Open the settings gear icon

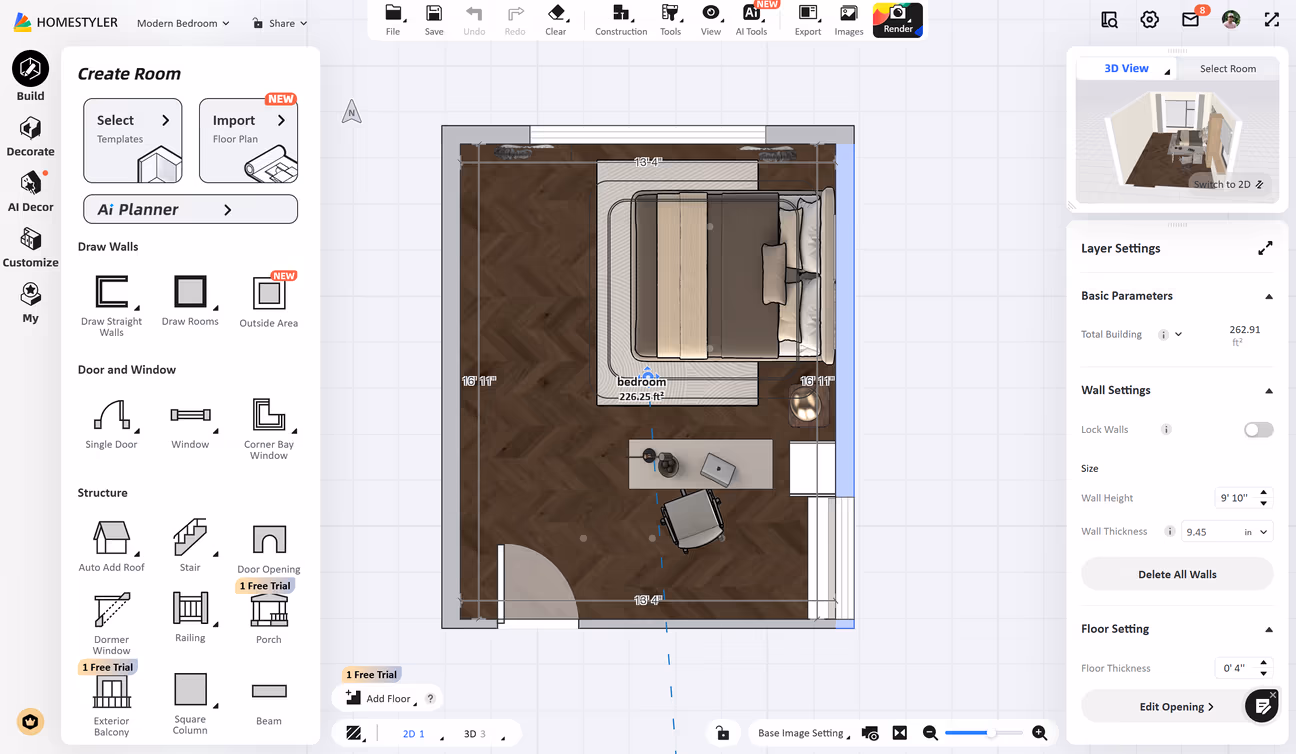point(1150,20)
